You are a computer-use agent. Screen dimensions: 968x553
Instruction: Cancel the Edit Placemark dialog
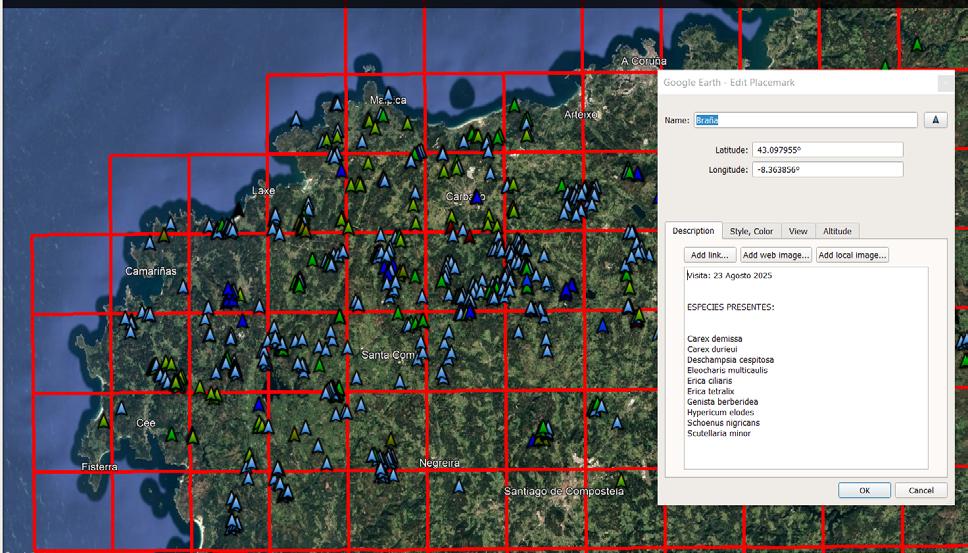point(920,490)
